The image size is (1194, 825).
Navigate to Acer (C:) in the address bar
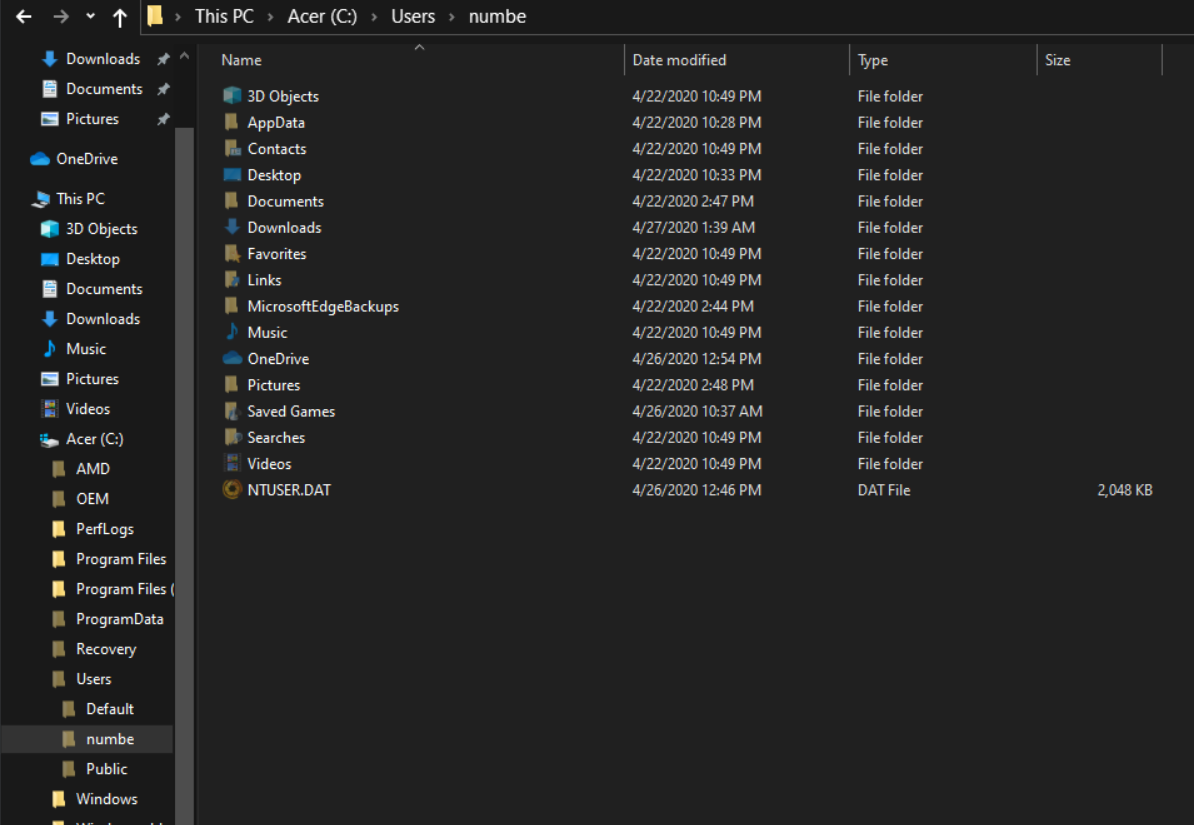(322, 17)
